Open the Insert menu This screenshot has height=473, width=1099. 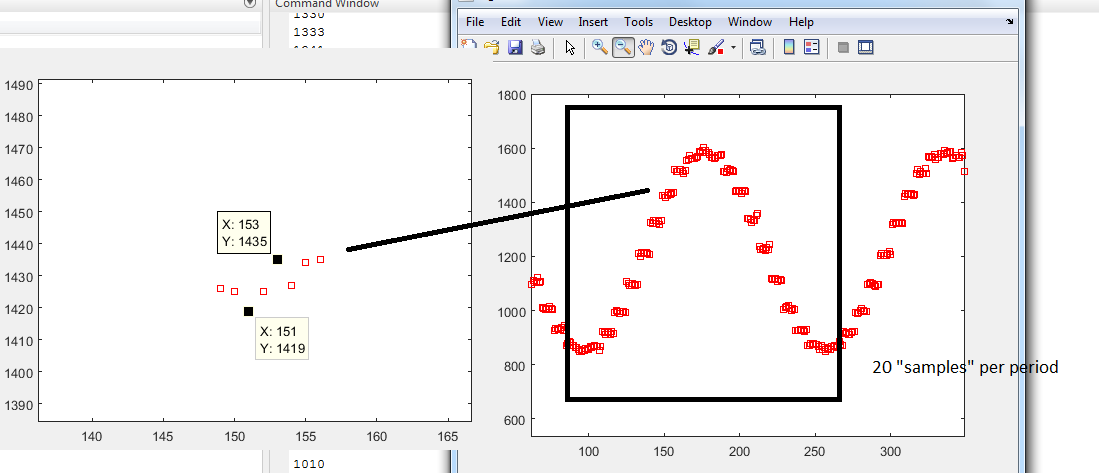(x=593, y=22)
